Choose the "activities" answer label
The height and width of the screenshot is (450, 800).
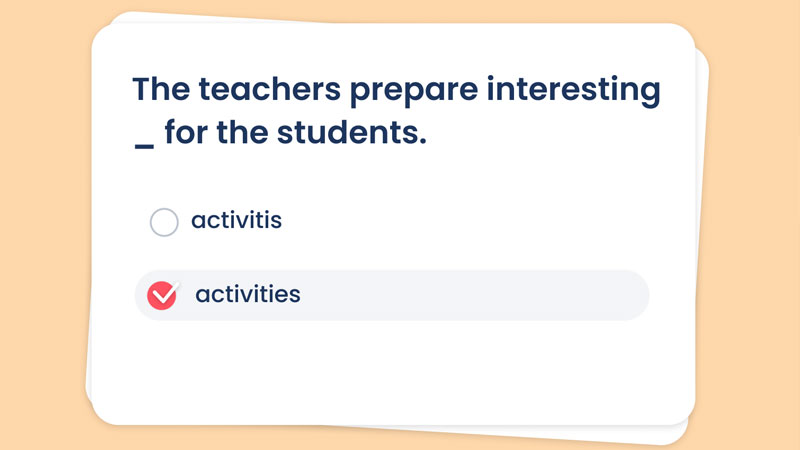pos(248,294)
